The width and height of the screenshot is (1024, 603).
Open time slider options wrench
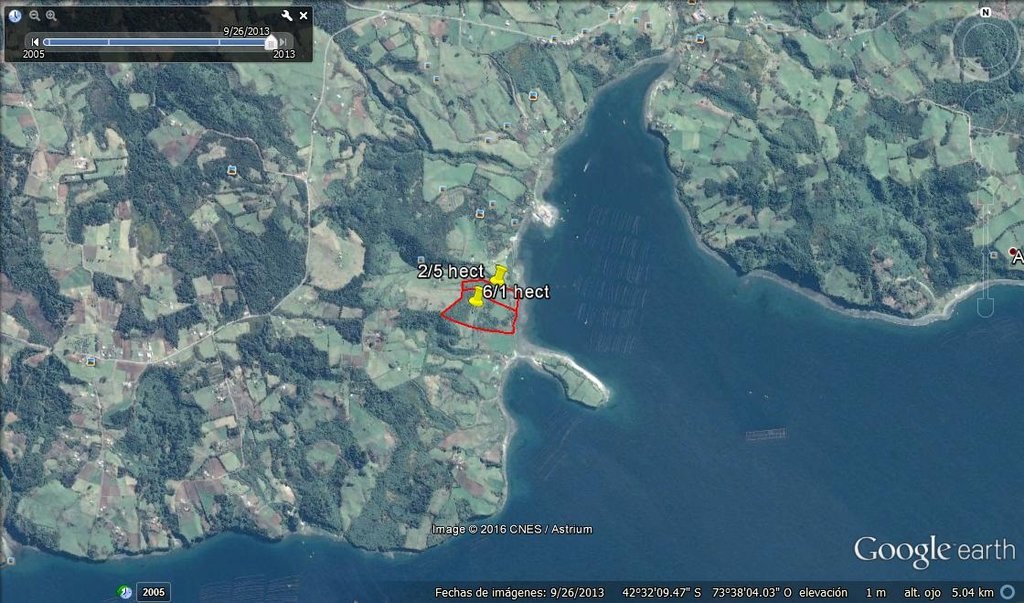[287, 16]
